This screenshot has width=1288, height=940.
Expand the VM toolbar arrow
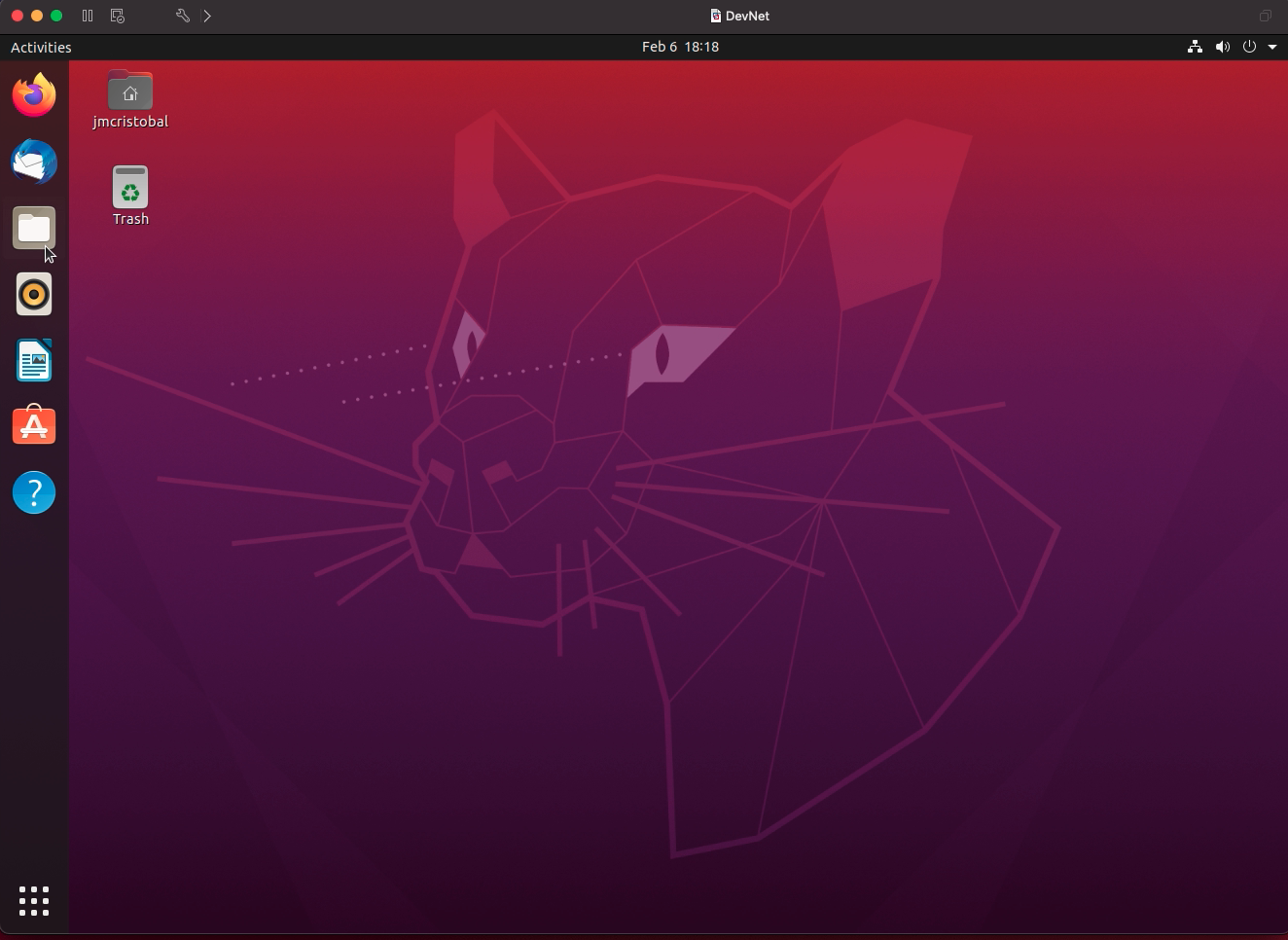207,16
